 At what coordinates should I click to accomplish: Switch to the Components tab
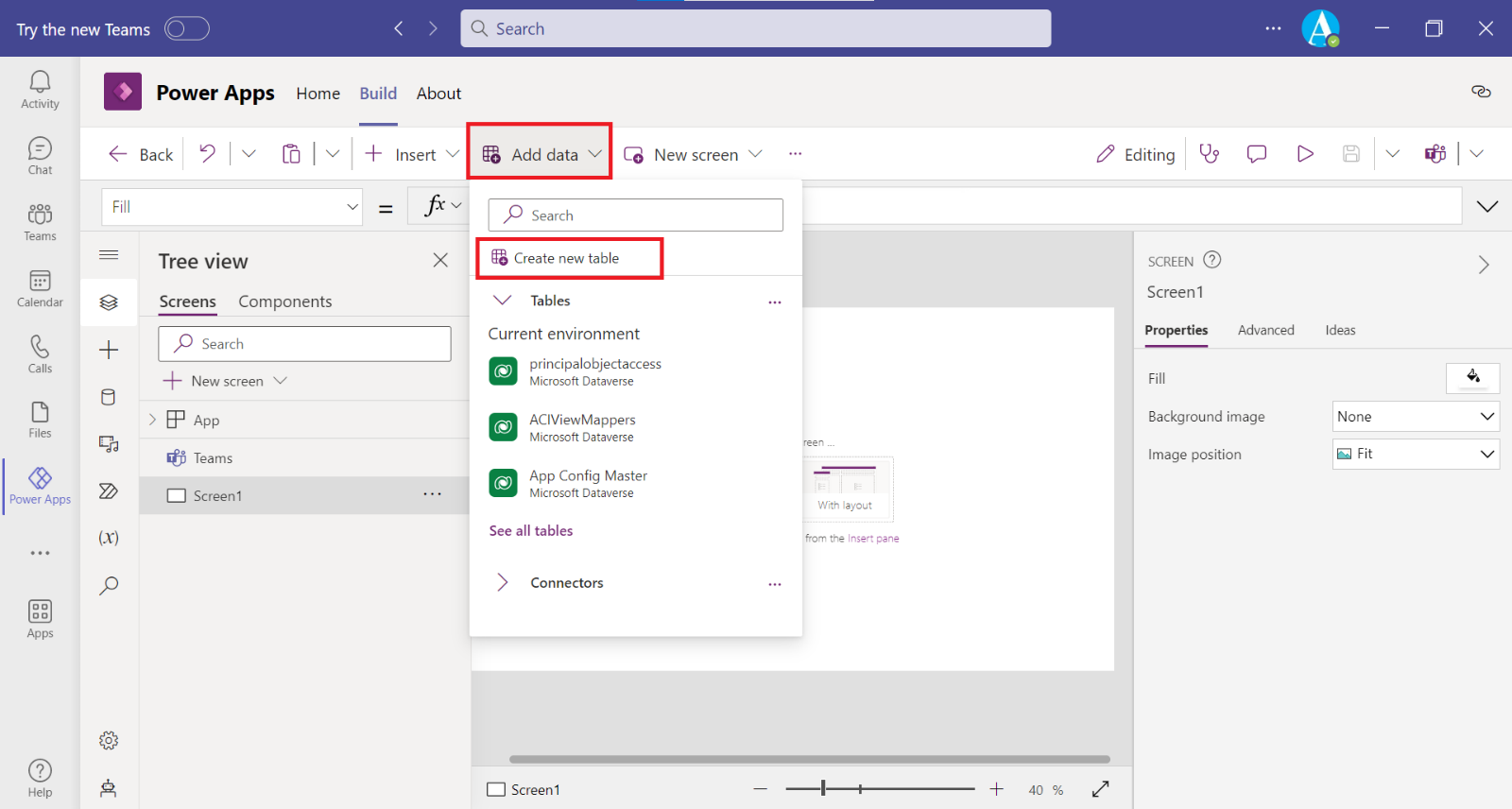284,301
